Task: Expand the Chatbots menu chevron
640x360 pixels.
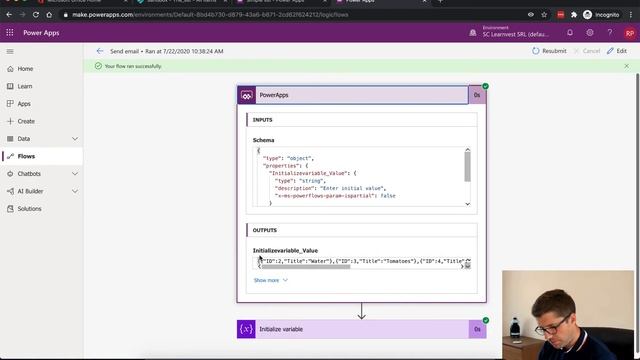Action: pos(75,174)
